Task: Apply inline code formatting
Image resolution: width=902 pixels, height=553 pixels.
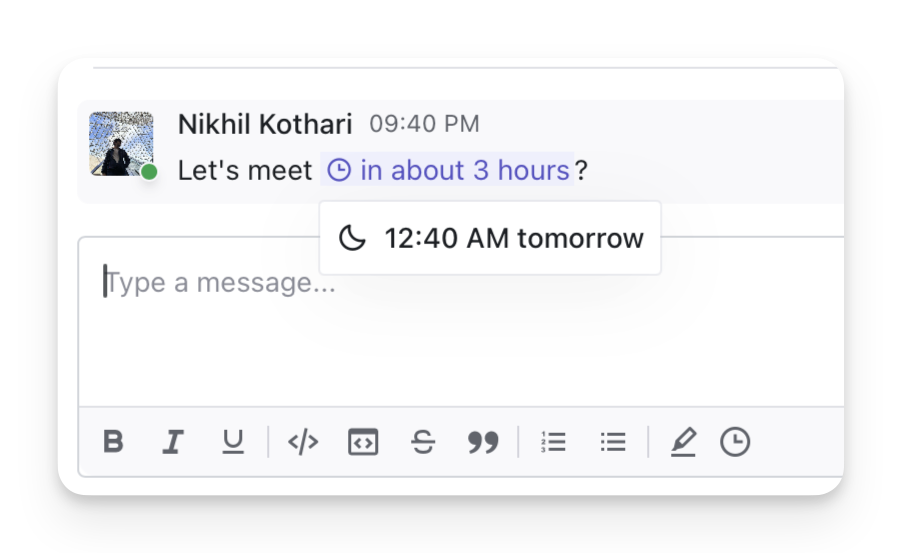Action: tap(302, 442)
